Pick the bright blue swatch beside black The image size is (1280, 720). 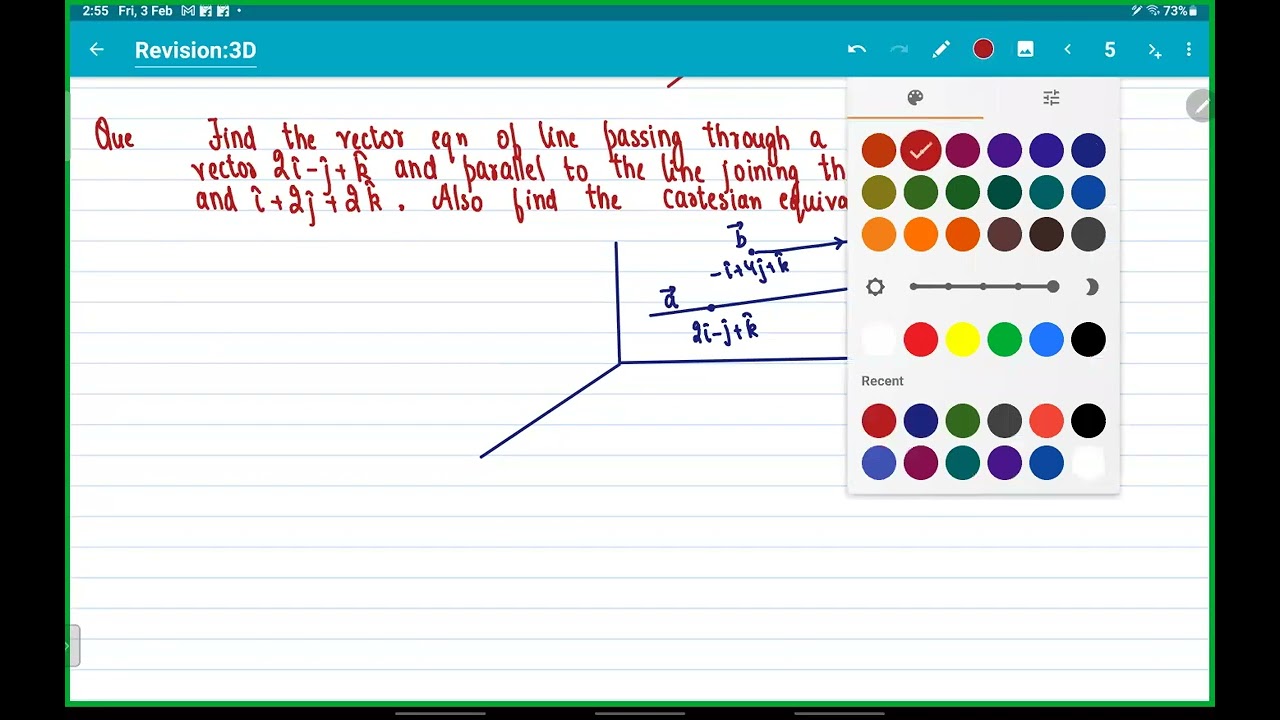pos(1046,340)
